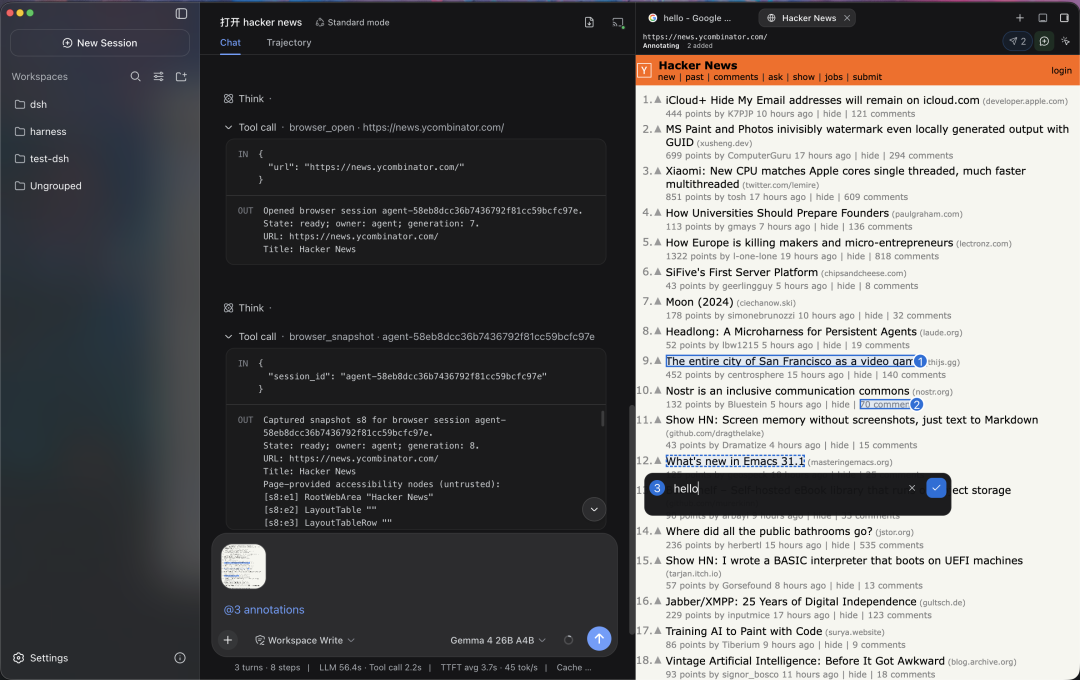Search workspaces with the magnifier icon
This screenshot has width=1080, height=680.
[136, 76]
